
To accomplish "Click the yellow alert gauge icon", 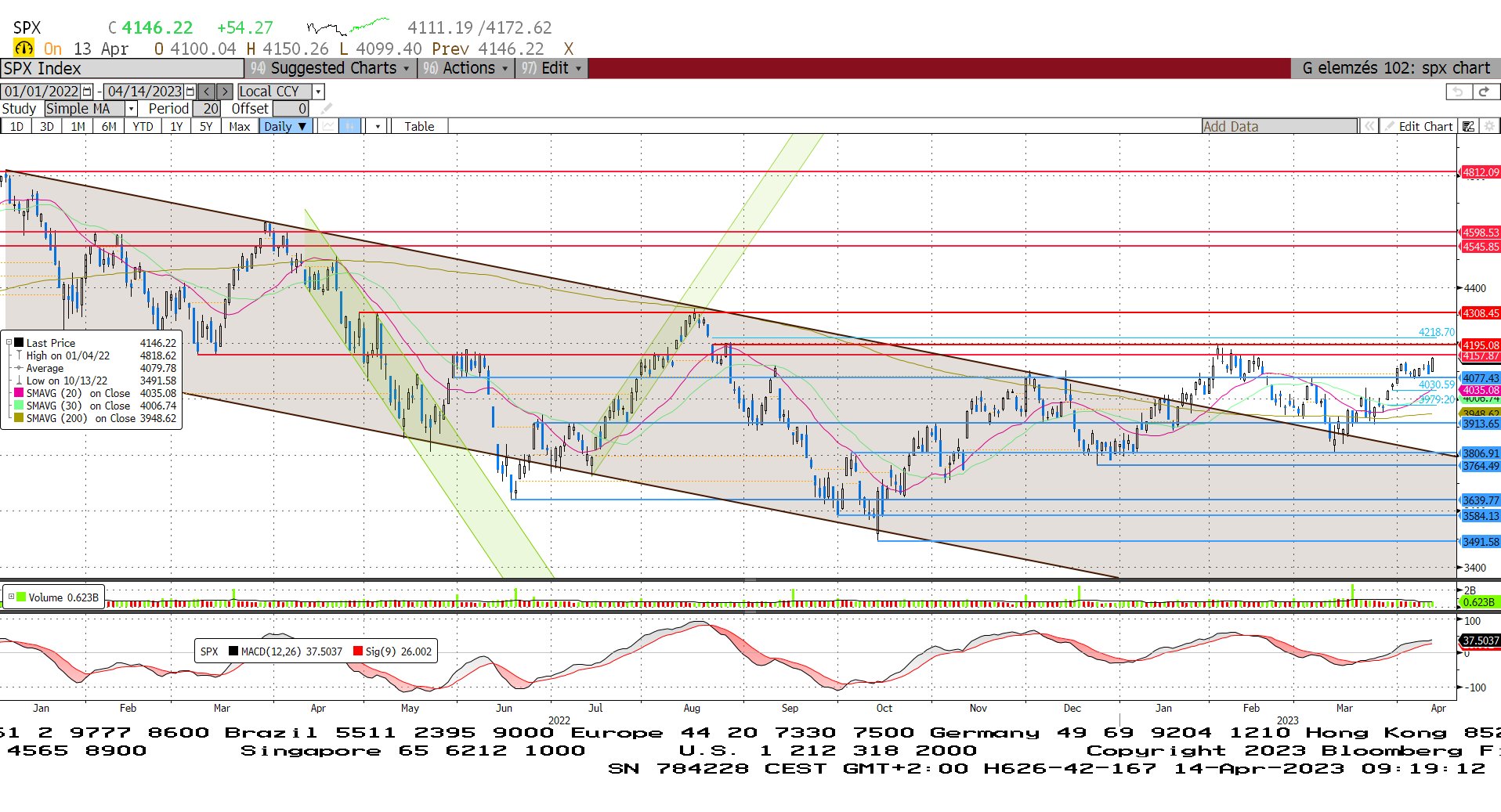I will click(x=24, y=49).
